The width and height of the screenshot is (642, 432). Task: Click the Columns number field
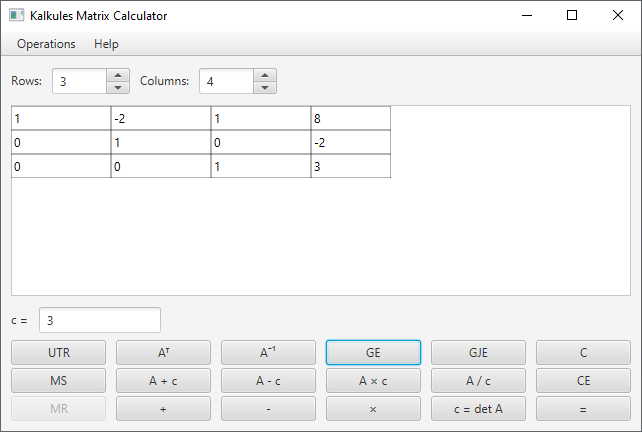[227, 81]
